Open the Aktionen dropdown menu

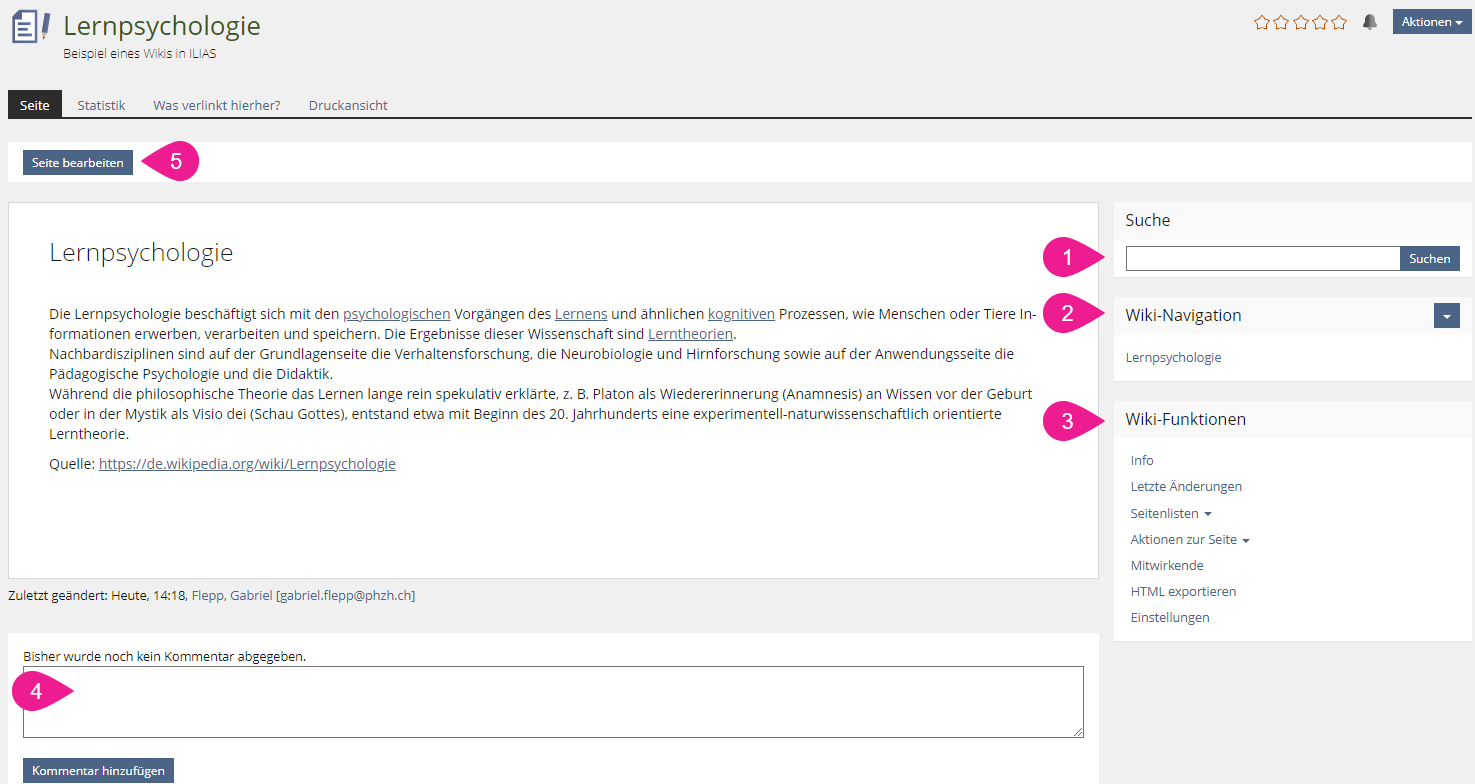(x=1432, y=22)
